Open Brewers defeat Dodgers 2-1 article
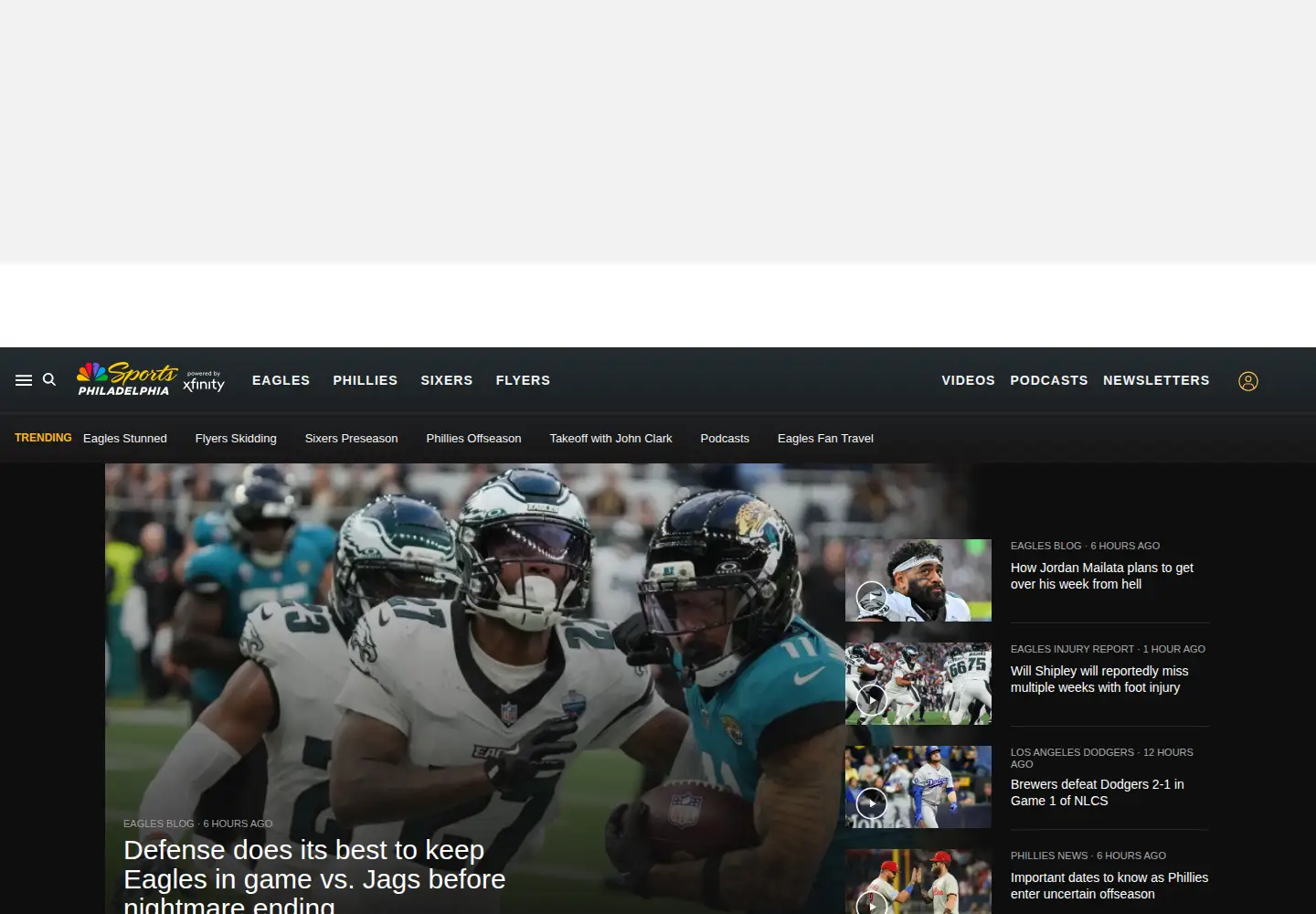The height and width of the screenshot is (914, 1316). [x=1098, y=792]
